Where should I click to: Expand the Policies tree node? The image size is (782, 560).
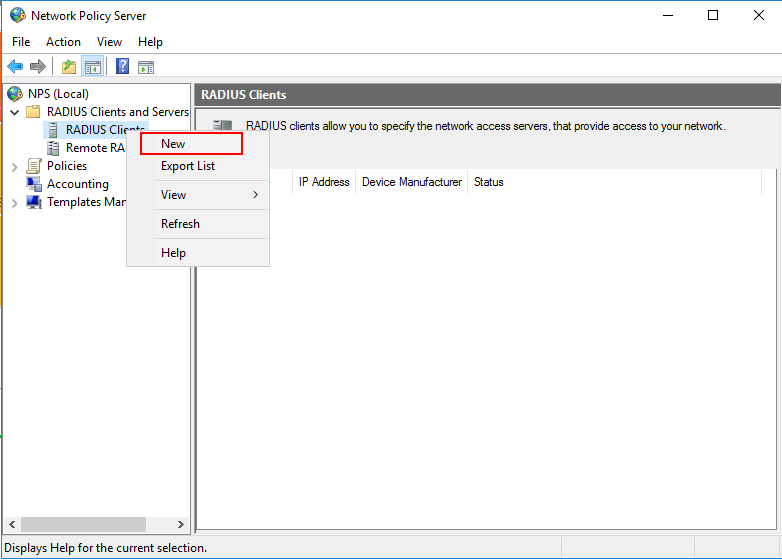tap(14, 167)
